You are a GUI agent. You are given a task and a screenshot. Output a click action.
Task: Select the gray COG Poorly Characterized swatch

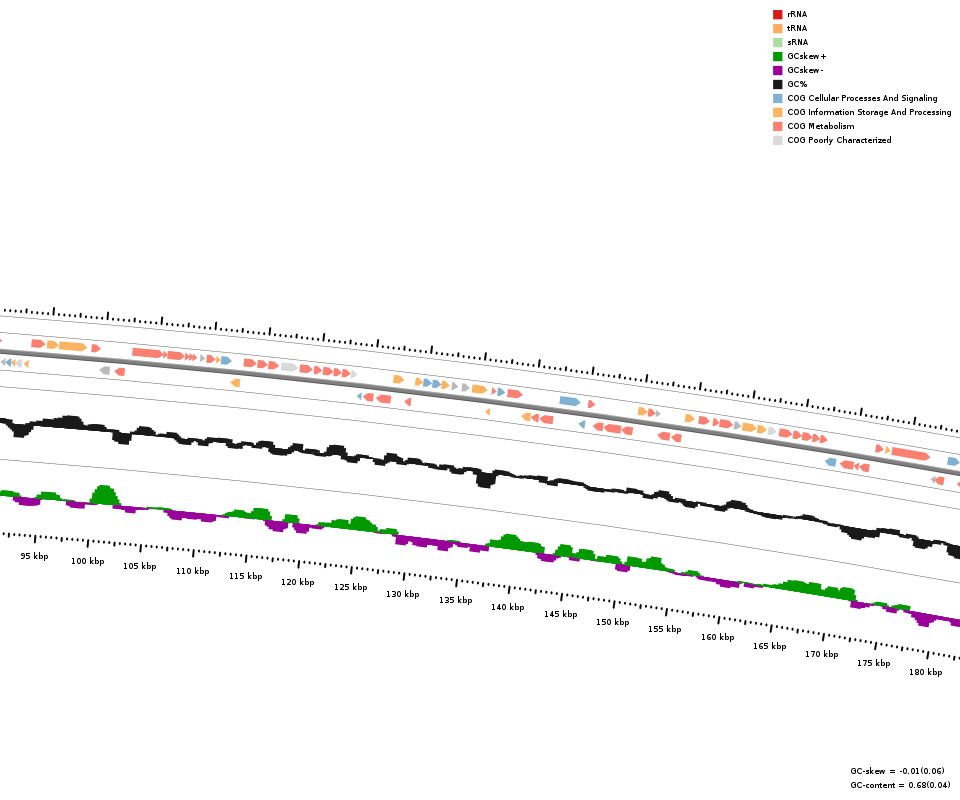pos(777,140)
